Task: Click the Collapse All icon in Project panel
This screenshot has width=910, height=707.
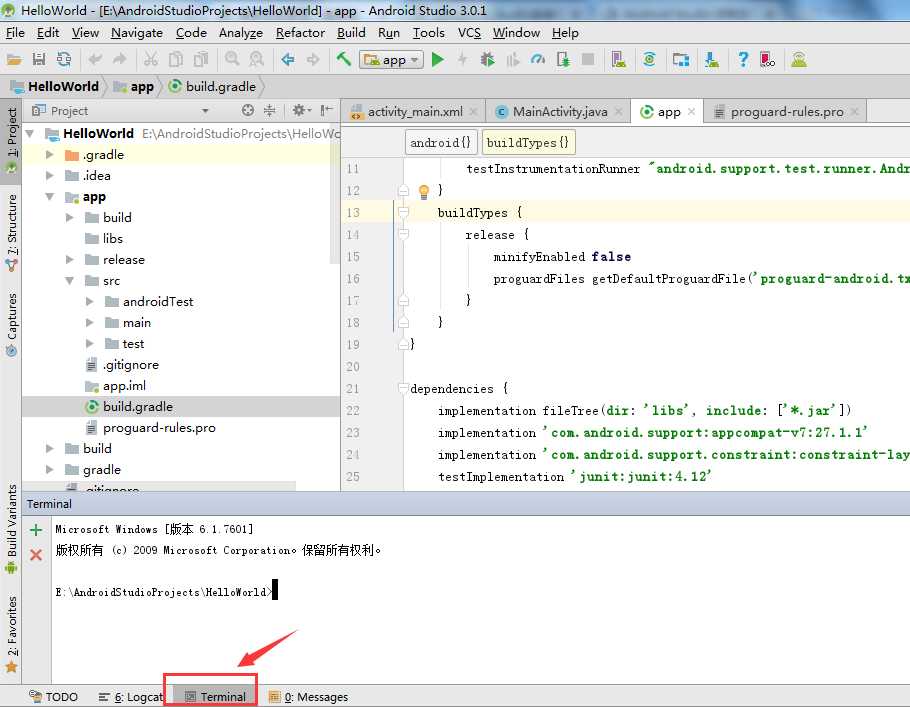Action: coord(269,110)
